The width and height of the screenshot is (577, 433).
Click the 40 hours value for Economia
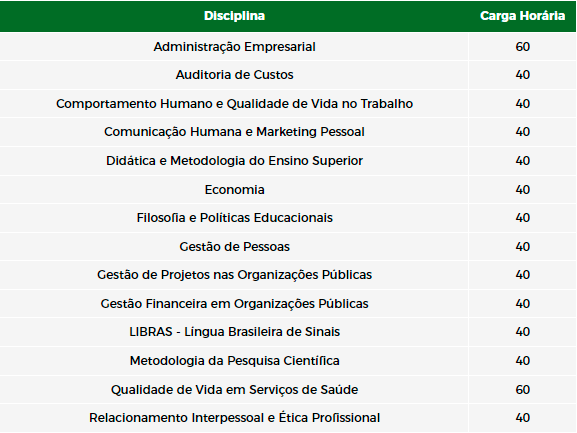pyautogui.click(x=523, y=189)
